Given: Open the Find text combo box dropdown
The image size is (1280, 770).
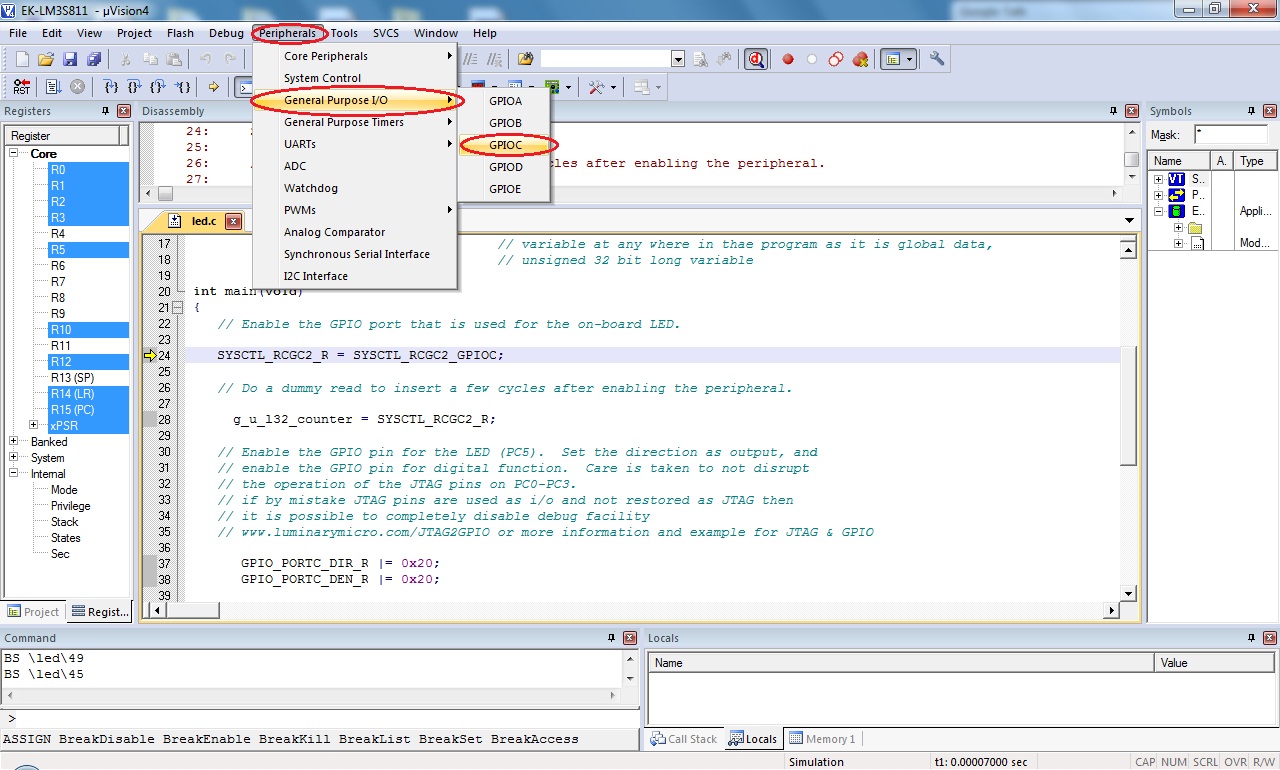Looking at the screenshot, I should click(678, 59).
